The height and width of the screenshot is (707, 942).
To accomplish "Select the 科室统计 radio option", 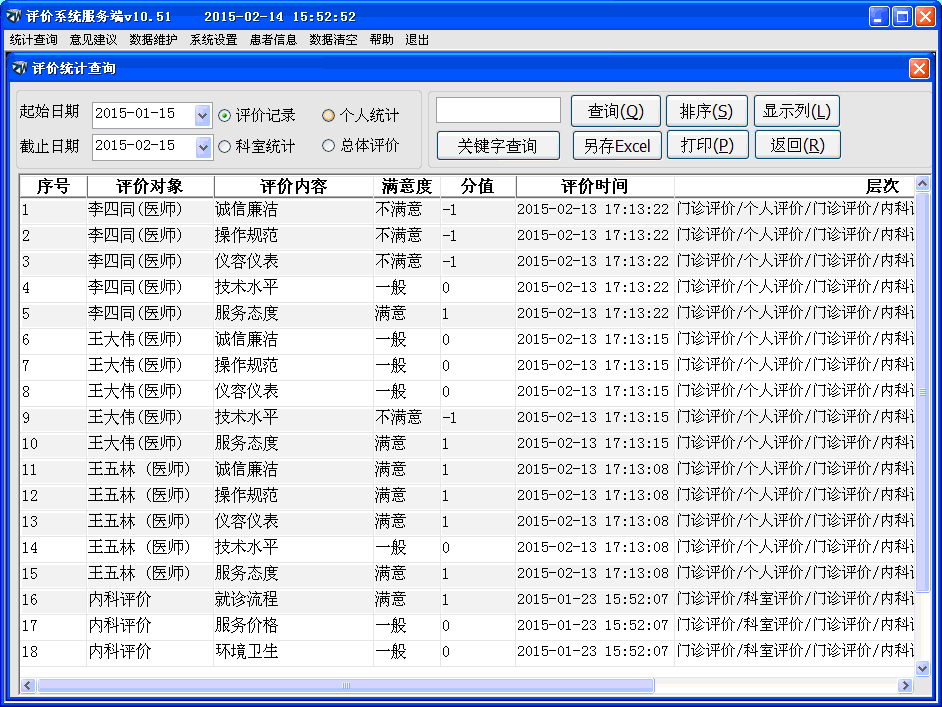I will click(224, 146).
